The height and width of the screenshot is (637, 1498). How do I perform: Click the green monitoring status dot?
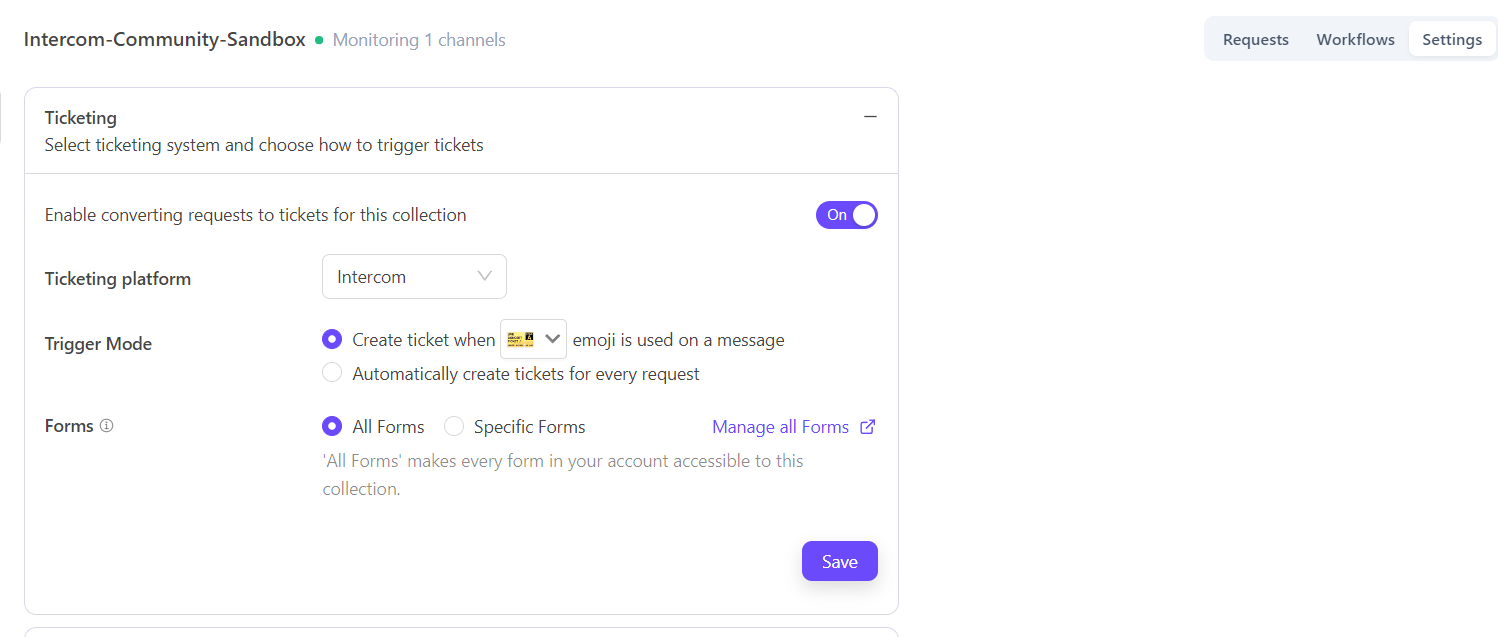tap(319, 40)
